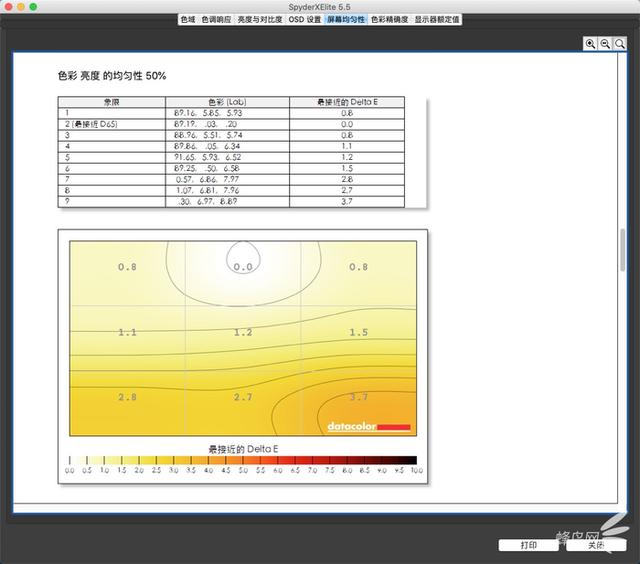Click the 1.1 zone on uniformity map
Image resolution: width=640 pixels, height=564 pixels.
(127, 332)
